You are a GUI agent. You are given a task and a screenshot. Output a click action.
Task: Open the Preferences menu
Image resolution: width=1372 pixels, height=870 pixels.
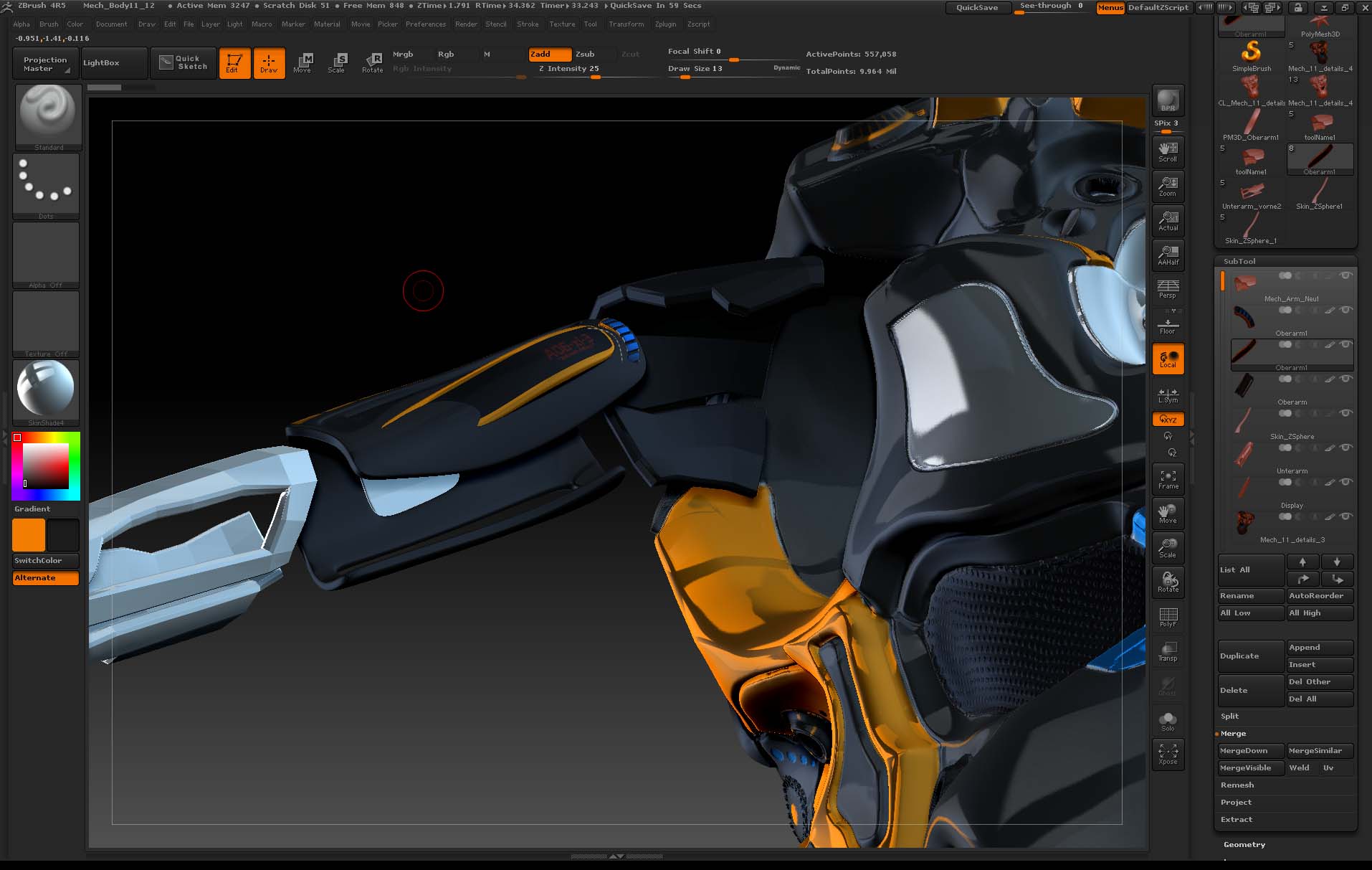[x=425, y=24]
